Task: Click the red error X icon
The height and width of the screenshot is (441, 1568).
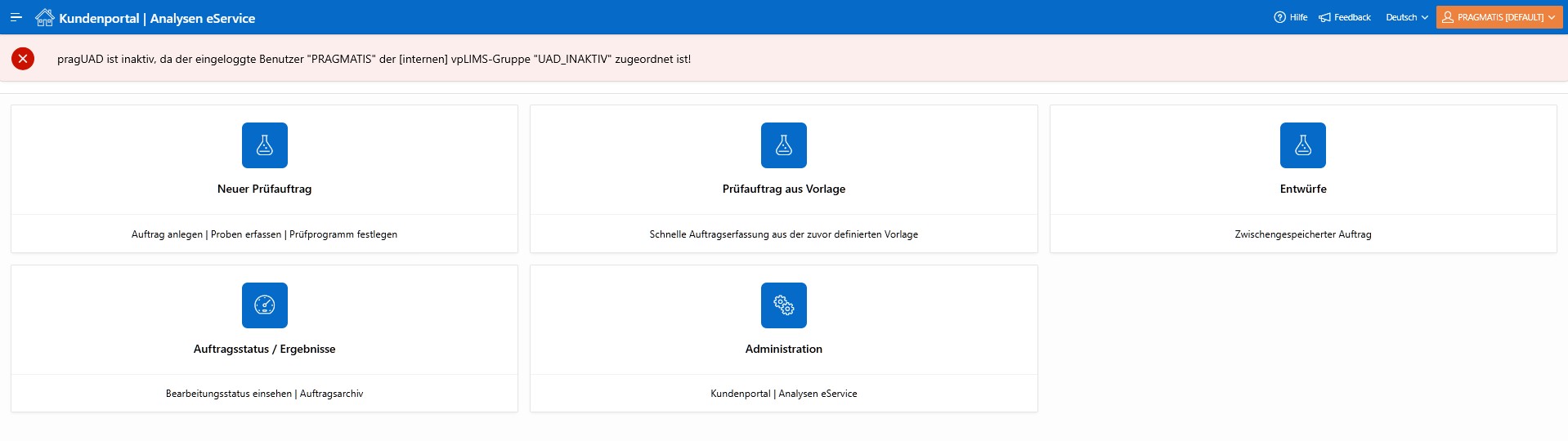Action: point(23,59)
